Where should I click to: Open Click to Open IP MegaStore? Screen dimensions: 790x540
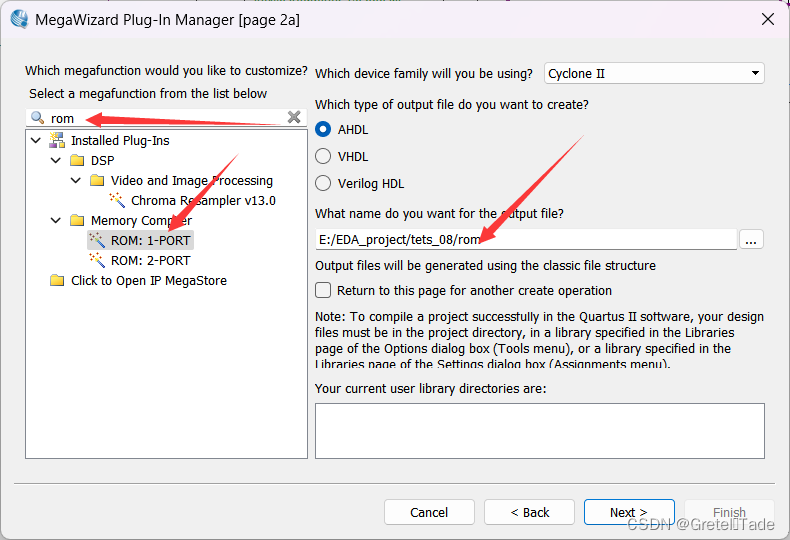point(149,281)
